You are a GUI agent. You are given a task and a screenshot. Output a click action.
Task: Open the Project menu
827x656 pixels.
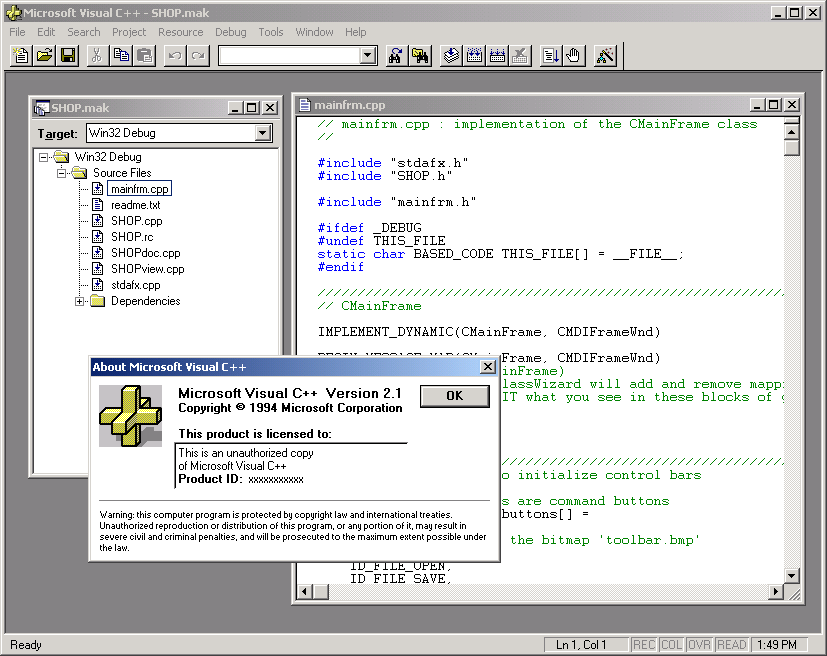[129, 32]
